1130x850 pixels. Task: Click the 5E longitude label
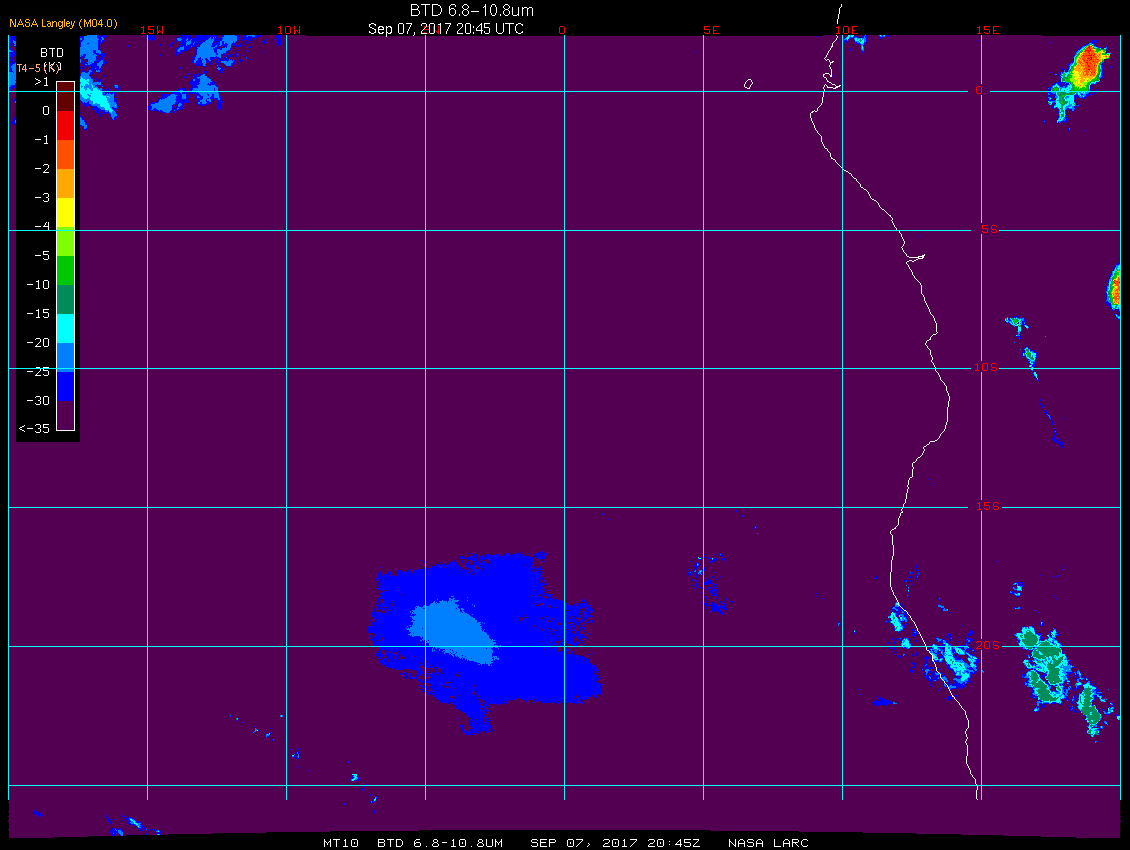[x=711, y=30]
